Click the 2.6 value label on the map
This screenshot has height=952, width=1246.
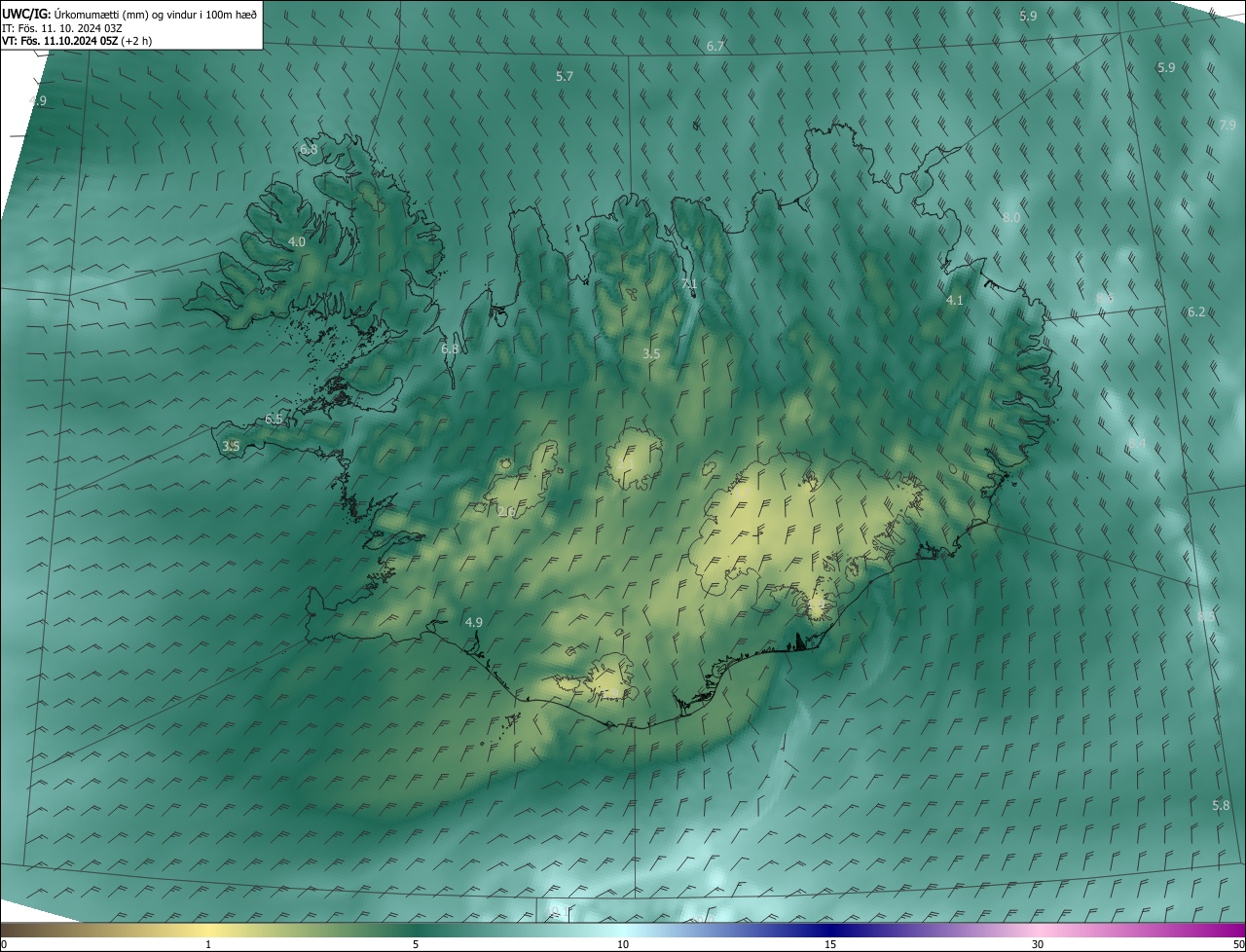pos(506,512)
